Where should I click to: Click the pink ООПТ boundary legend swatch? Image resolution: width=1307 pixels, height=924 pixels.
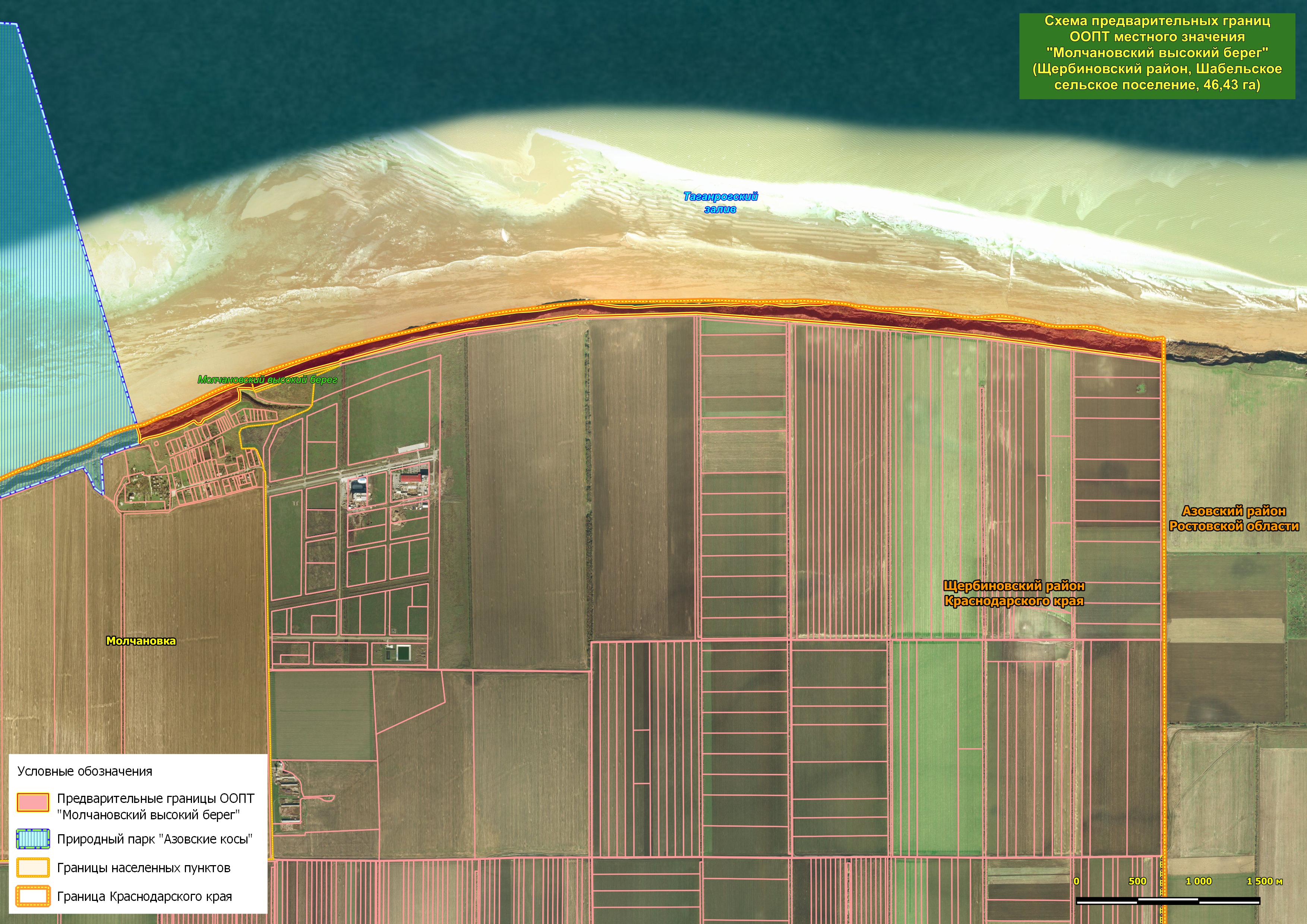pyautogui.click(x=33, y=802)
